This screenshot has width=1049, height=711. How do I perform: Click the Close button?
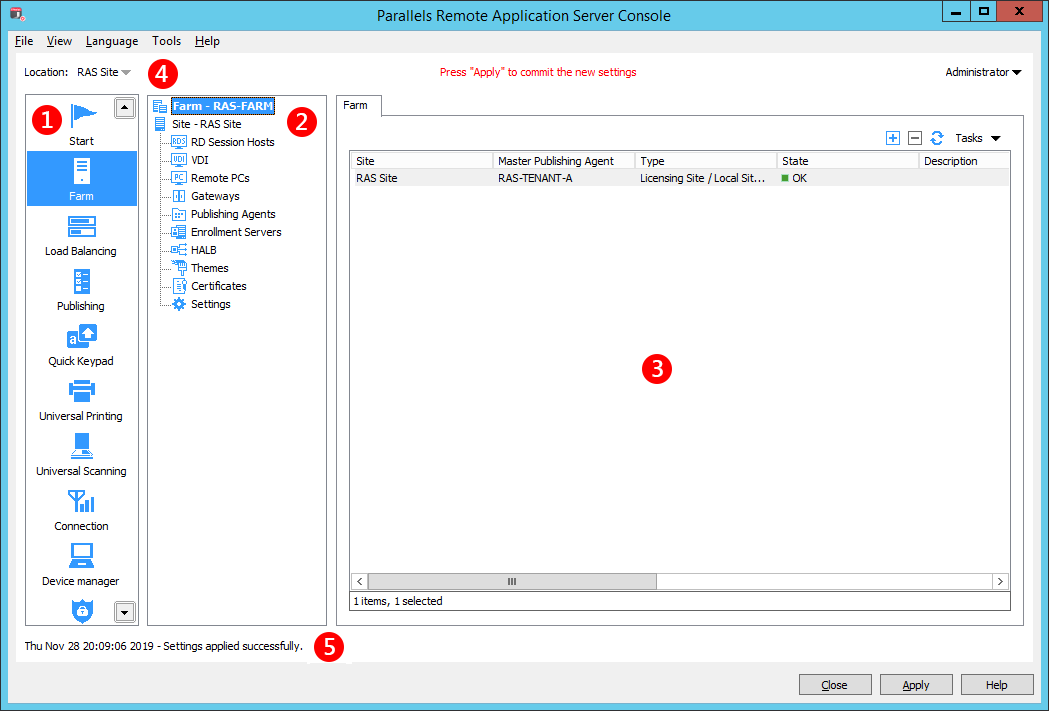[835, 685]
